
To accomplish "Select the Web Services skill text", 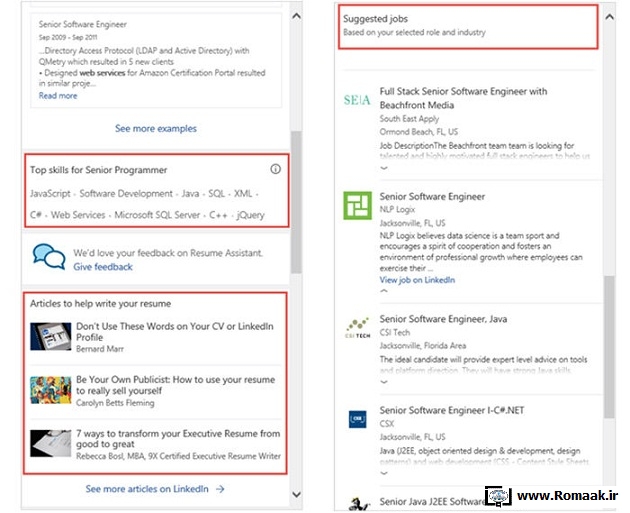I will coord(78,215).
